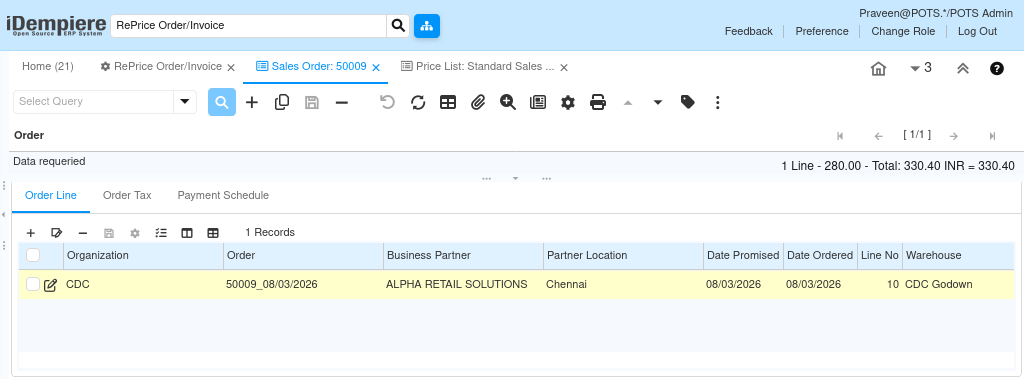The height and width of the screenshot is (379, 1024).
Task: Click the detail quick form icon
Action: point(161,233)
